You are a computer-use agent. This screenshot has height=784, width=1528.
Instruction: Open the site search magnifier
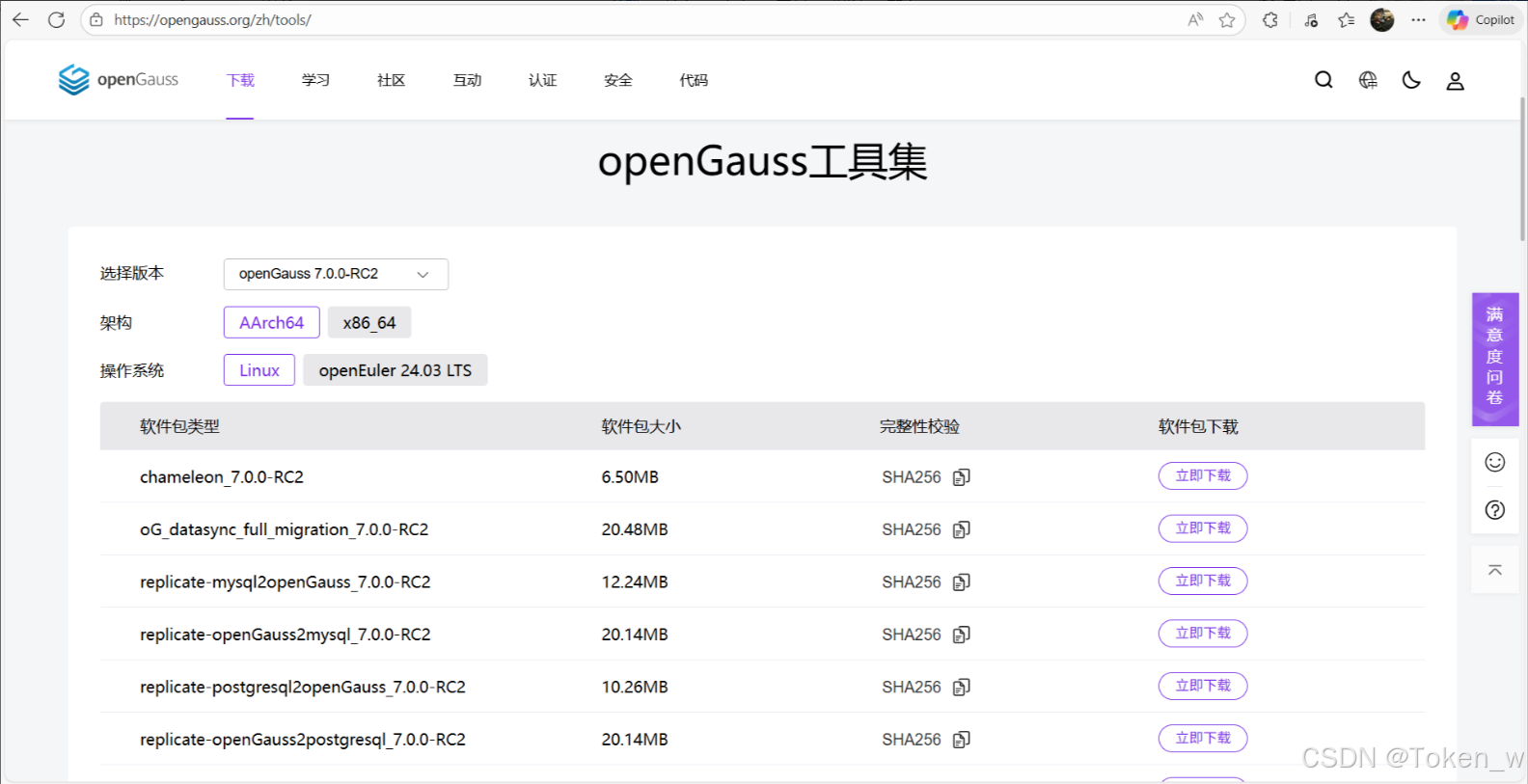tap(1323, 80)
